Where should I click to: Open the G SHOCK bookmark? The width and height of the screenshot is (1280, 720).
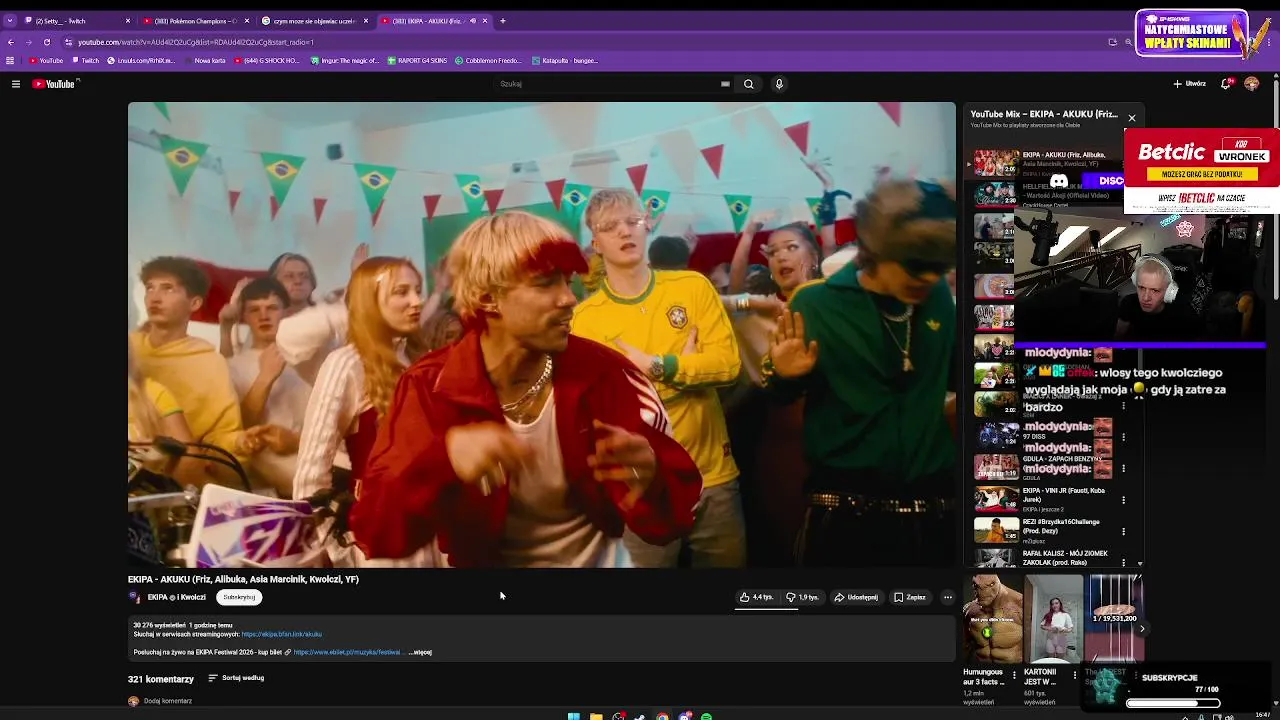267,61
